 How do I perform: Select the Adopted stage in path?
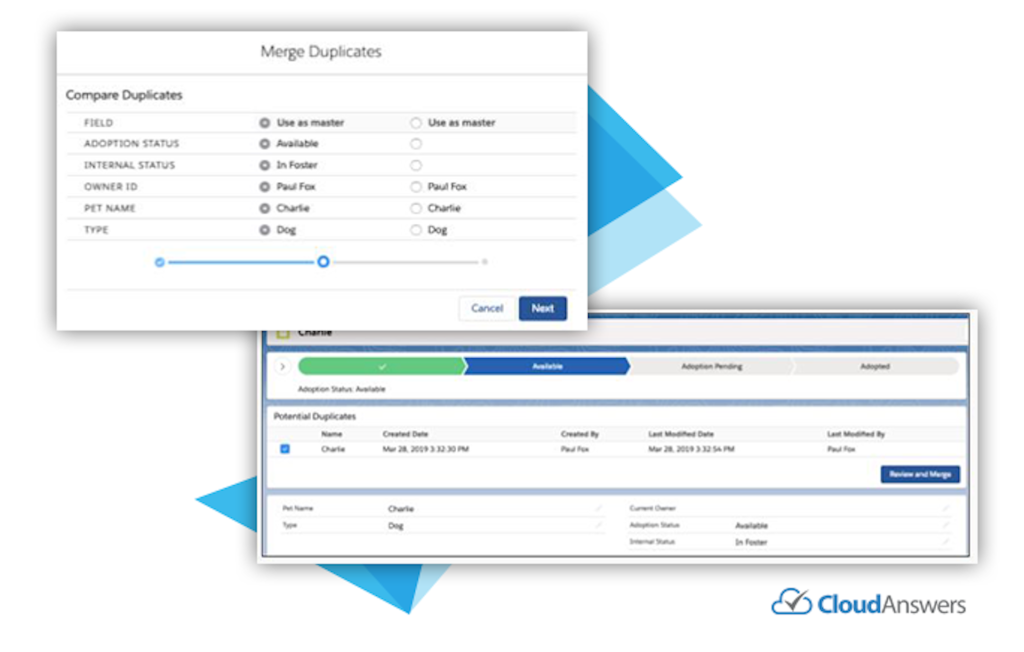point(874,367)
